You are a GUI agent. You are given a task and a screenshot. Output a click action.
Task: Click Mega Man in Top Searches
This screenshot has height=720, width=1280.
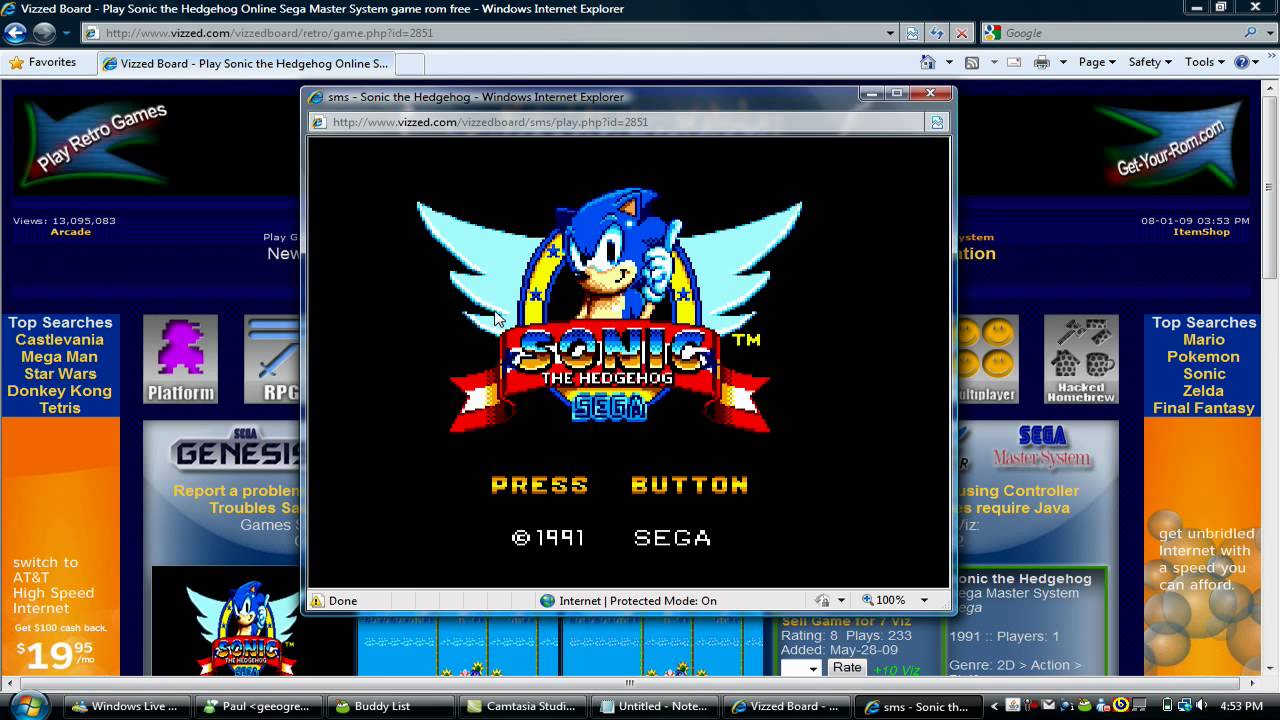tap(59, 357)
